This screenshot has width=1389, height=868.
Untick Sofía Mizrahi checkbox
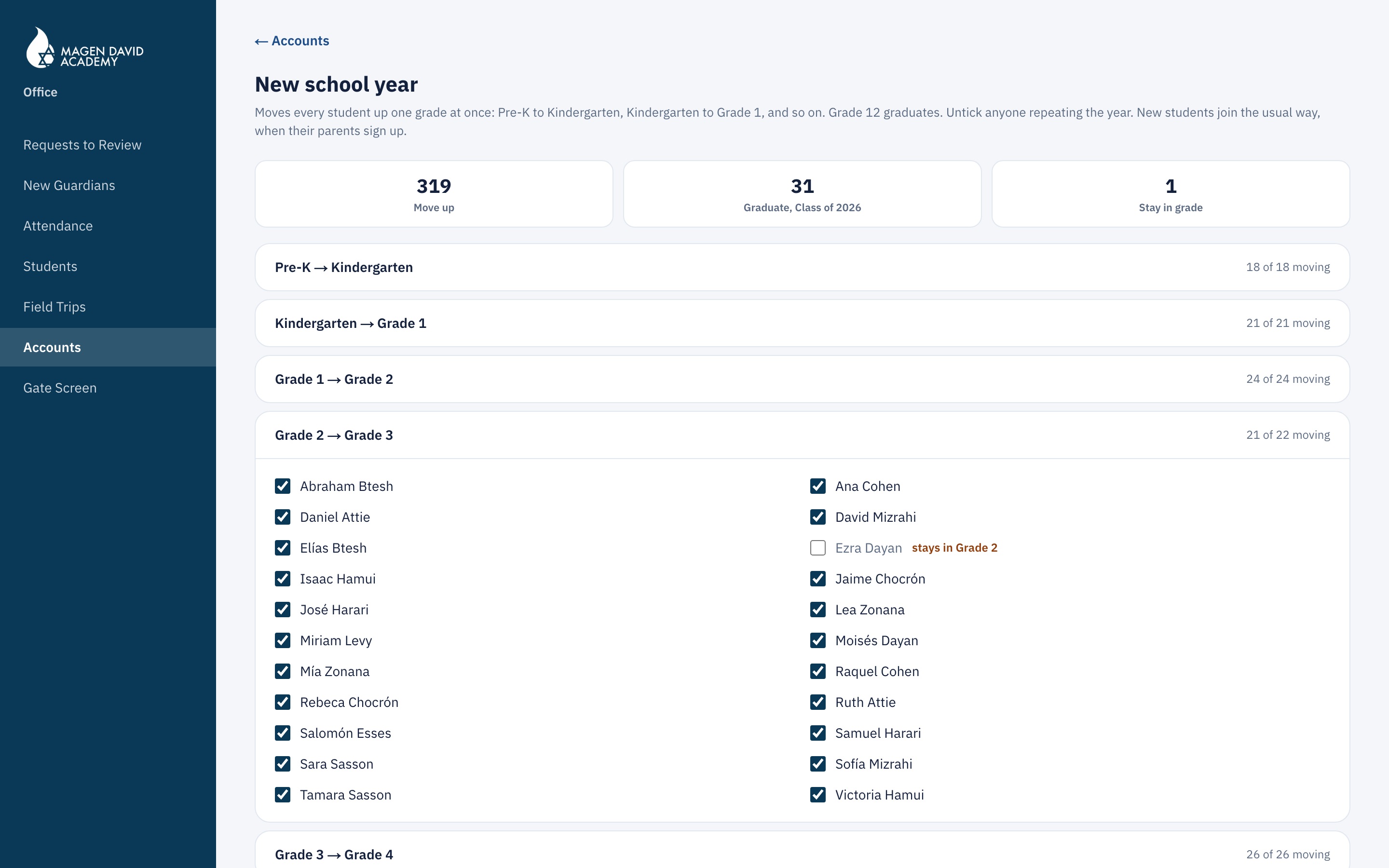tap(818, 764)
